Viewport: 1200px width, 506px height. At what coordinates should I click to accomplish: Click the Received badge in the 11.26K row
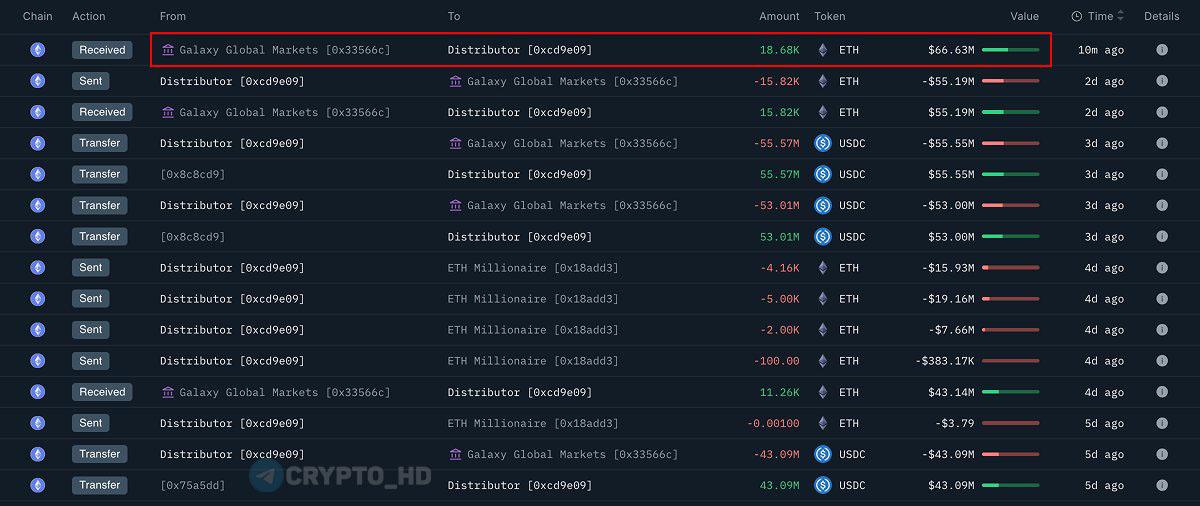[x=102, y=392]
